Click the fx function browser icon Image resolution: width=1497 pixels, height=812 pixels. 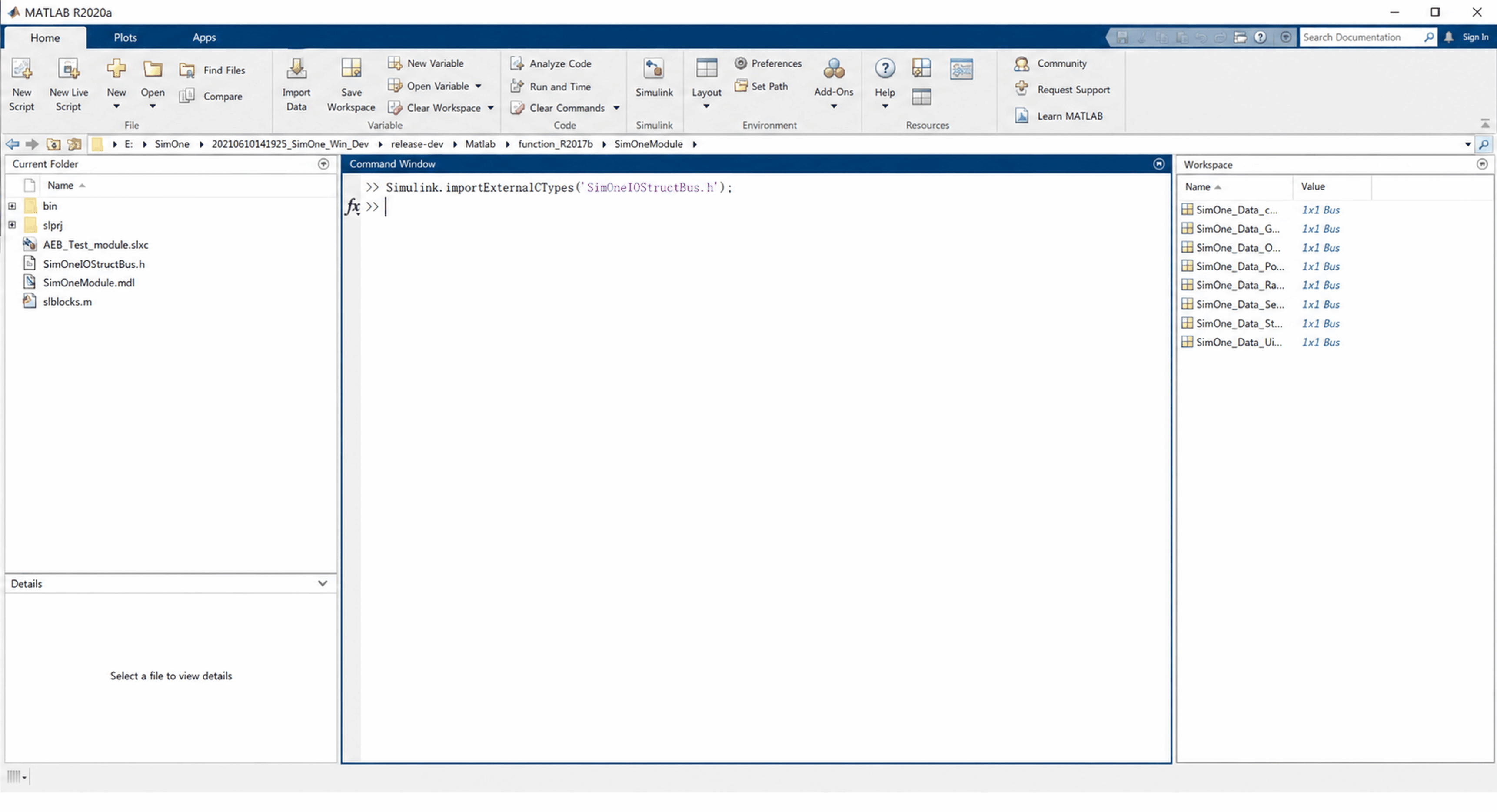coord(352,206)
